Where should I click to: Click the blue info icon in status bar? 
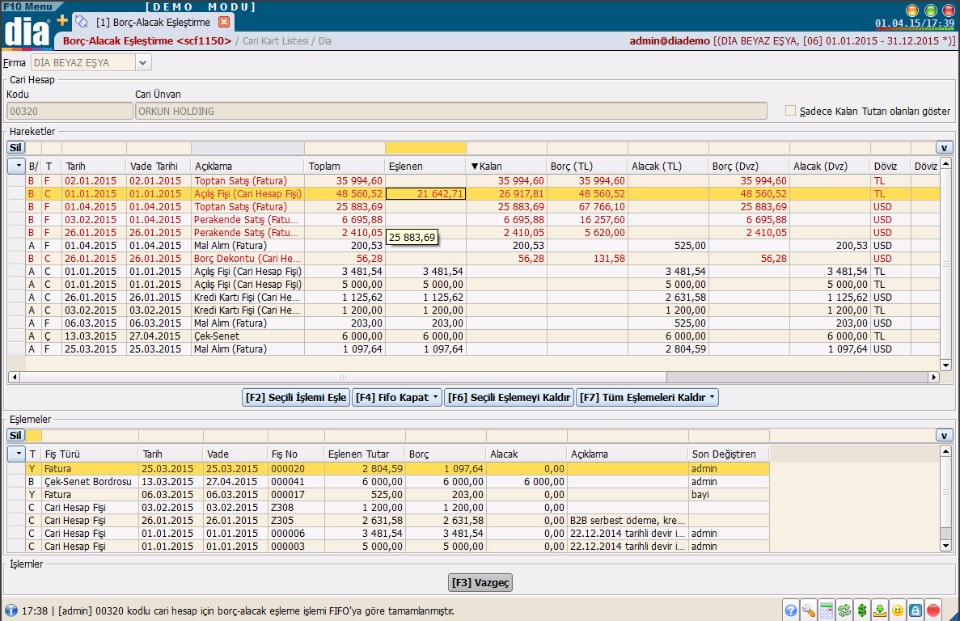(11, 611)
